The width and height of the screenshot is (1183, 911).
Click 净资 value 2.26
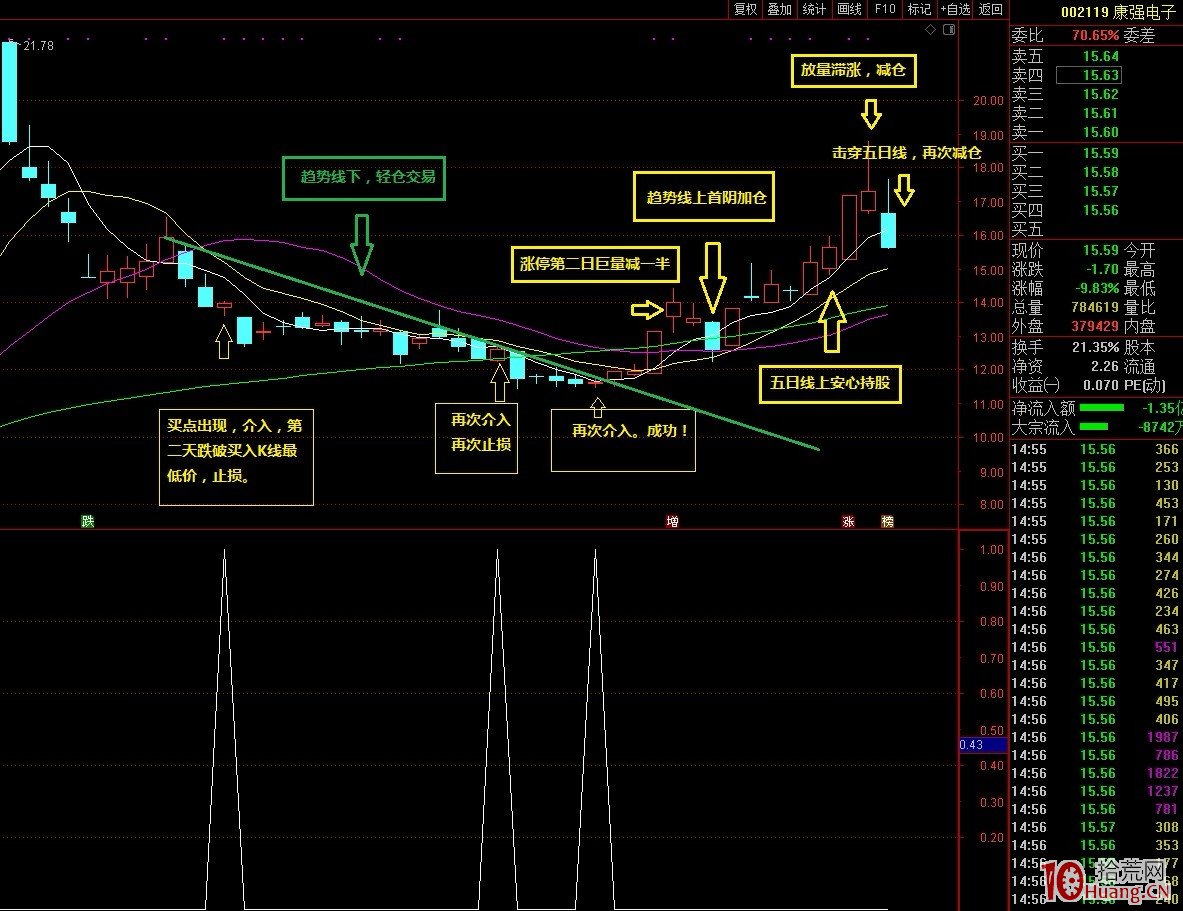click(x=1105, y=366)
